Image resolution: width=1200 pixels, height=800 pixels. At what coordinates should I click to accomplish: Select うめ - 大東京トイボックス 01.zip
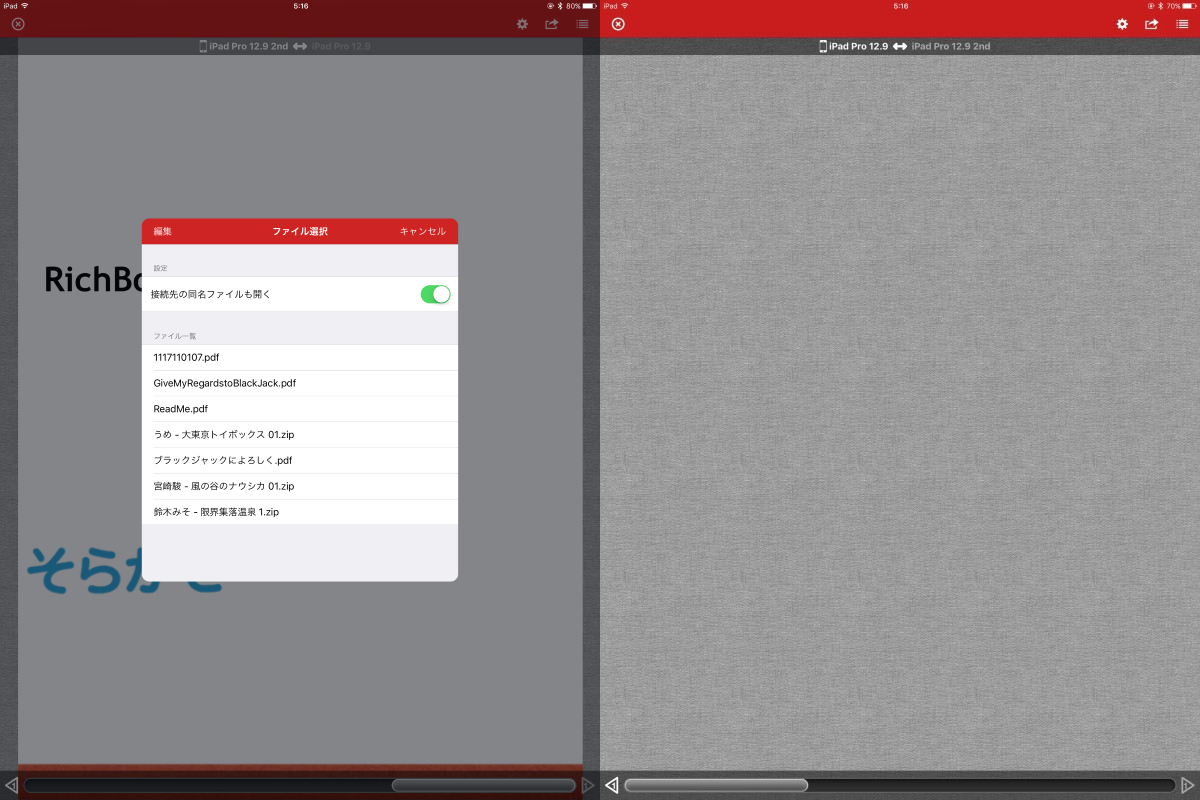coord(300,435)
